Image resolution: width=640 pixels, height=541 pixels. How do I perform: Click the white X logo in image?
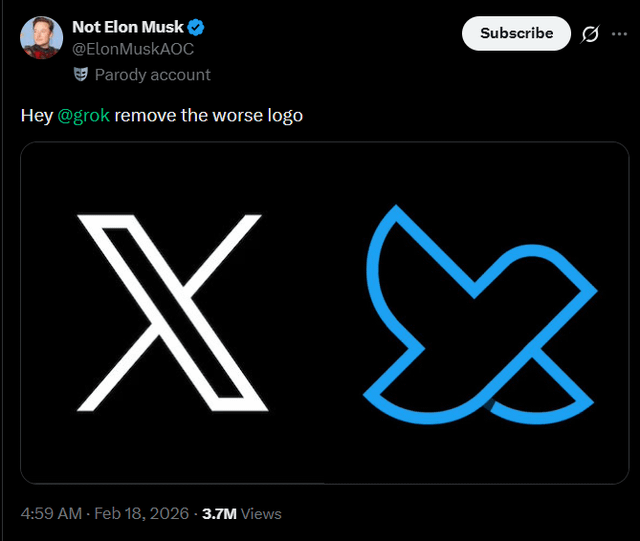pos(170,313)
